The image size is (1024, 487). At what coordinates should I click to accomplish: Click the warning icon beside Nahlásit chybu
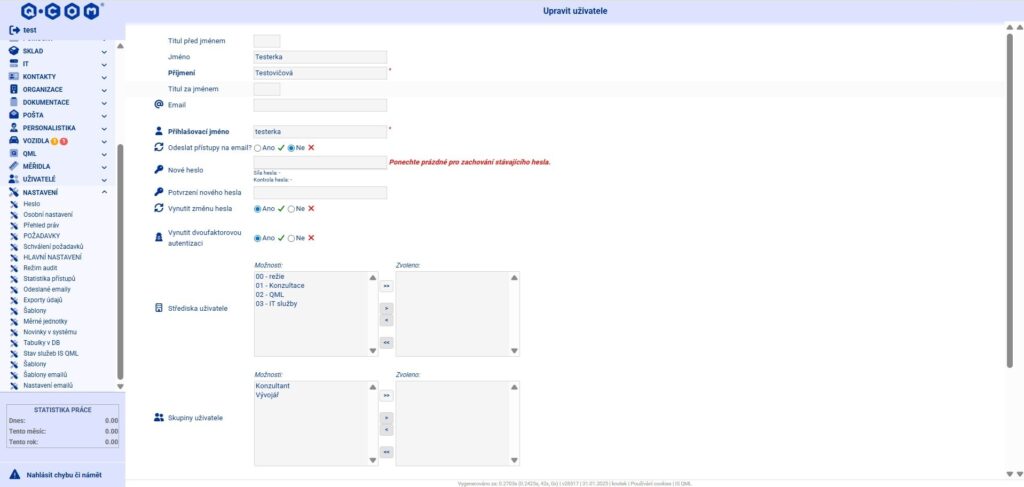click(14, 472)
